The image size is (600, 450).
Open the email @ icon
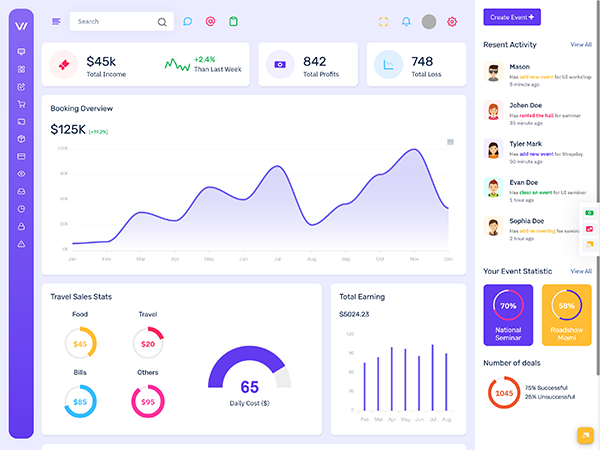click(x=210, y=21)
